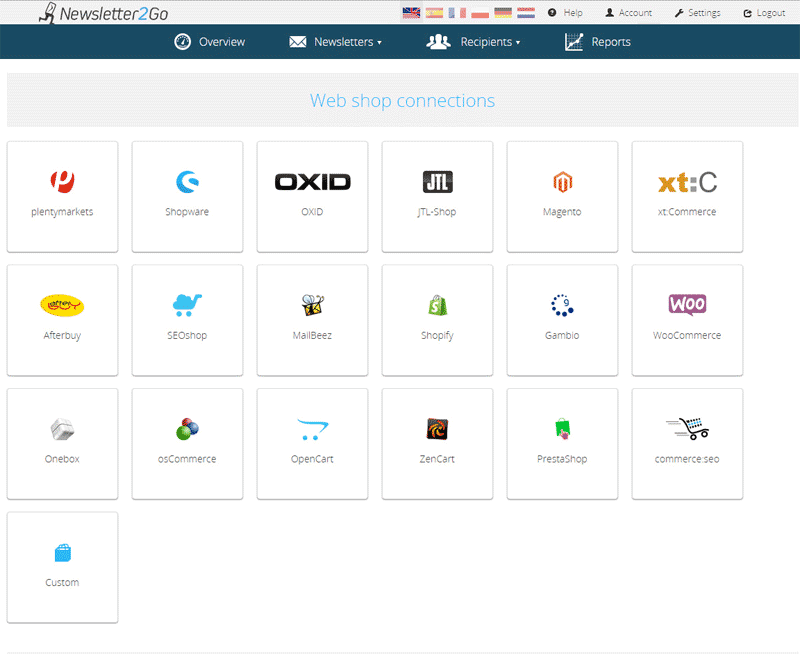Viewport: 800px width, 654px height.
Task: Open the Help link
Action: (x=565, y=13)
